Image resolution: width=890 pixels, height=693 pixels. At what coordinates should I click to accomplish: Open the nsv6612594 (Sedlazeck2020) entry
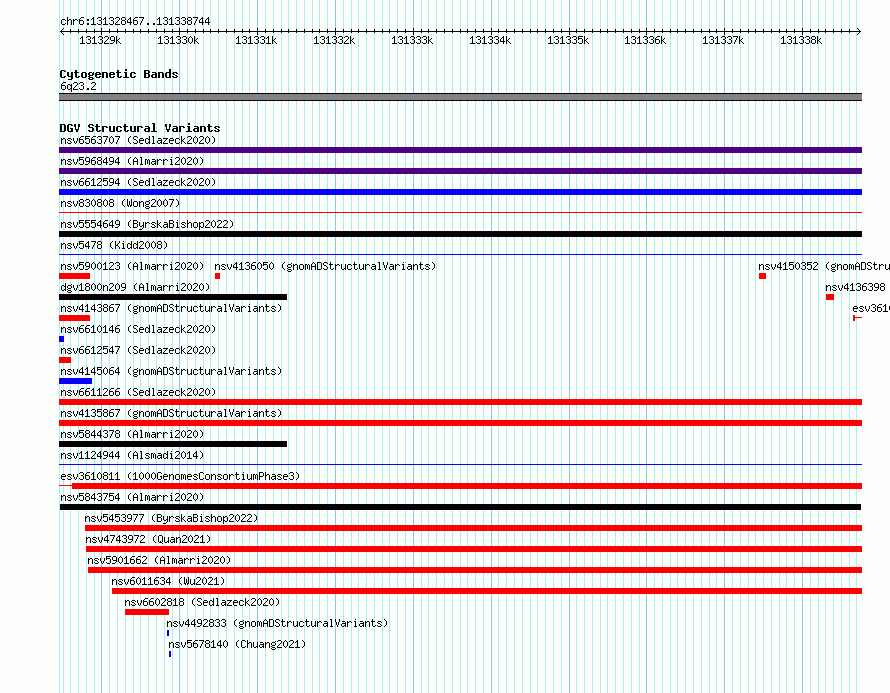tap(138, 182)
